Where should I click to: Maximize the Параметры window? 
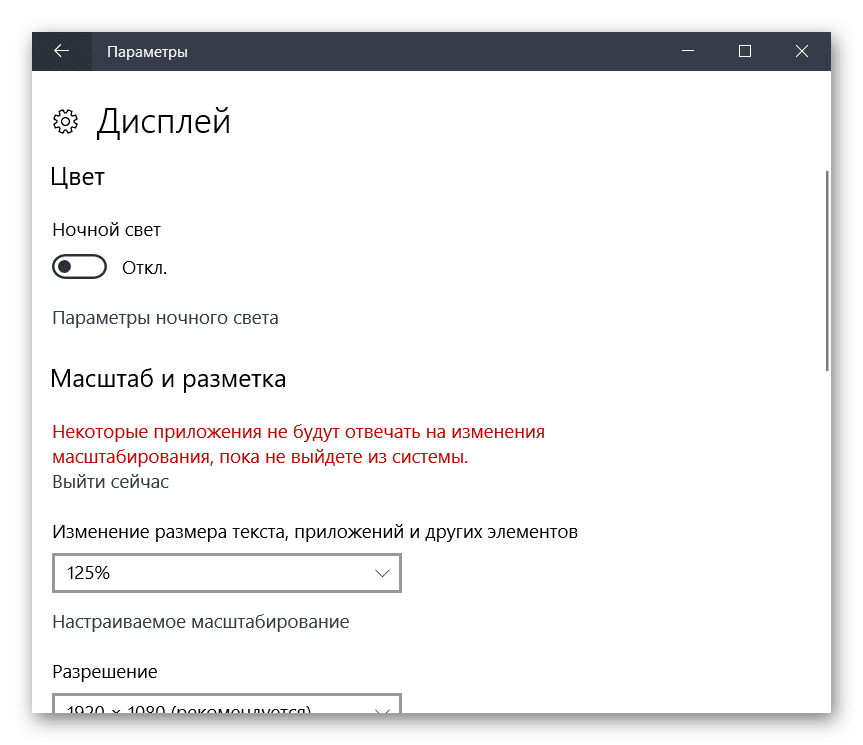pos(745,51)
